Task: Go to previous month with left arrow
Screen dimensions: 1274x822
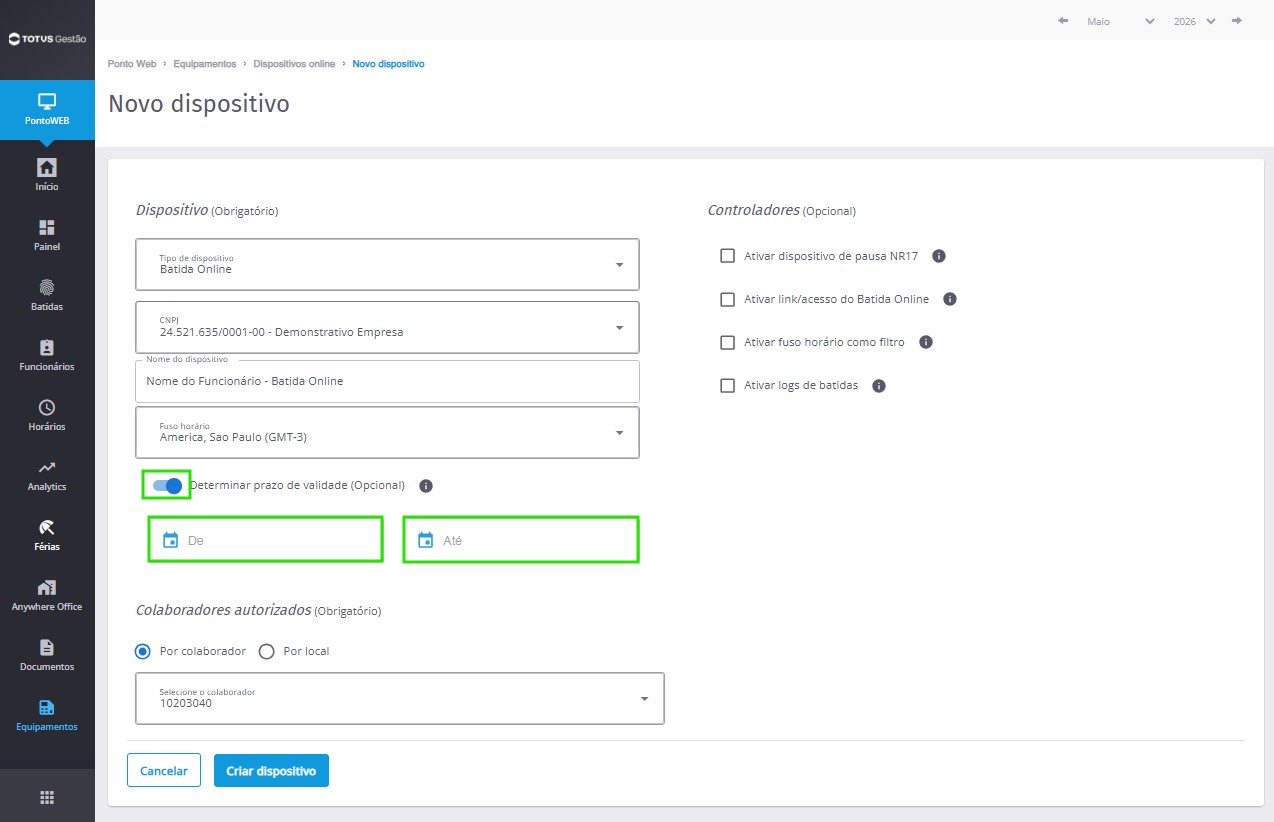Action: pyautogui.click(x=1063, y=21)
